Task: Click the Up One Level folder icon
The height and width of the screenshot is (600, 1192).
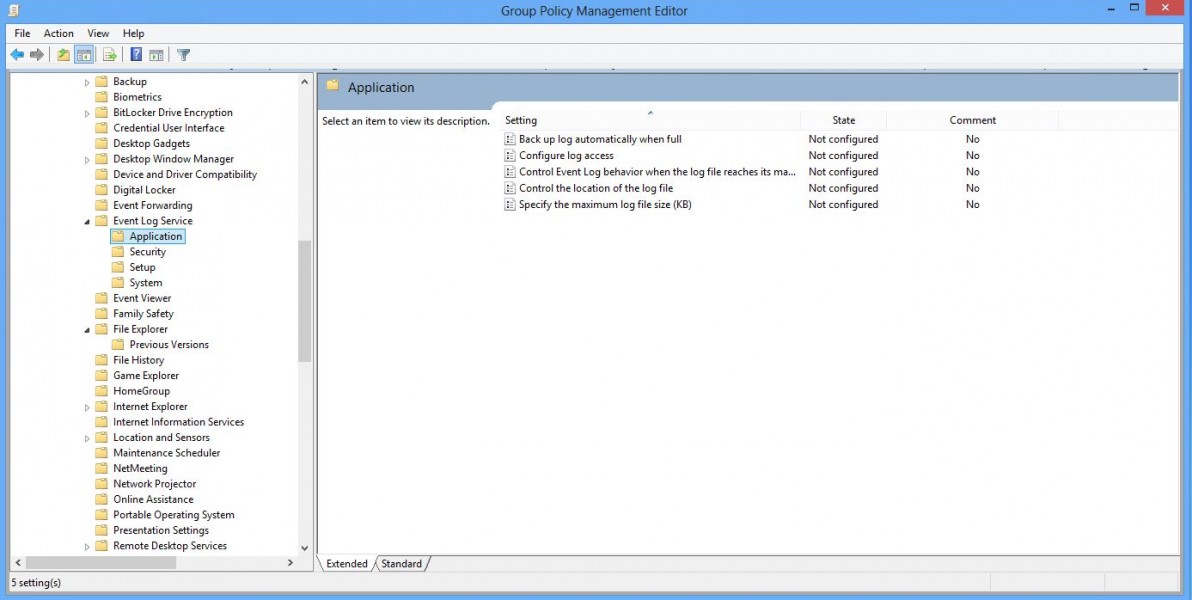Action: coord(64,55)
